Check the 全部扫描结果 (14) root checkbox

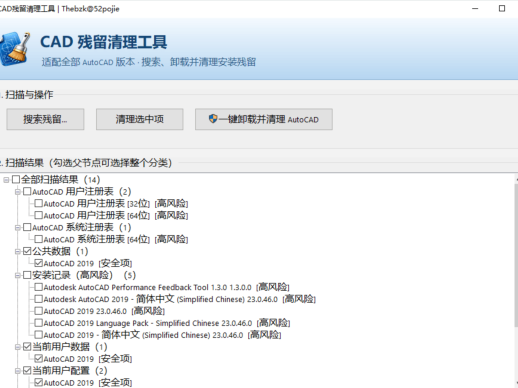pyautogui.click(x=16, y=180)
